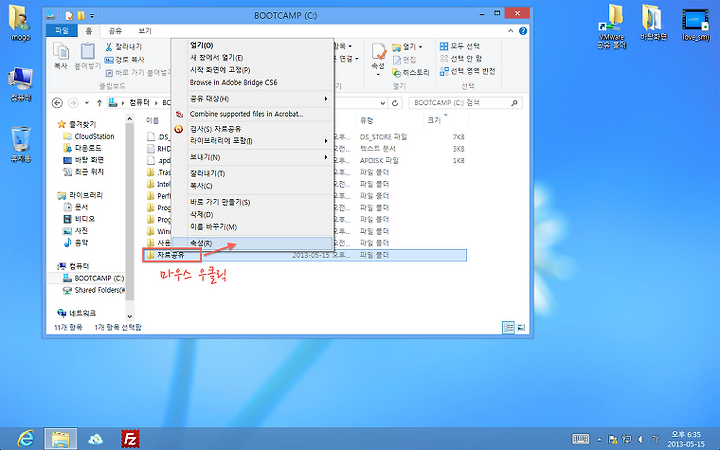Image resolution: width=720 pixels, height=450 pixels.
Task: Open the mogo desktop folder icon
Action: coord(20,23)
